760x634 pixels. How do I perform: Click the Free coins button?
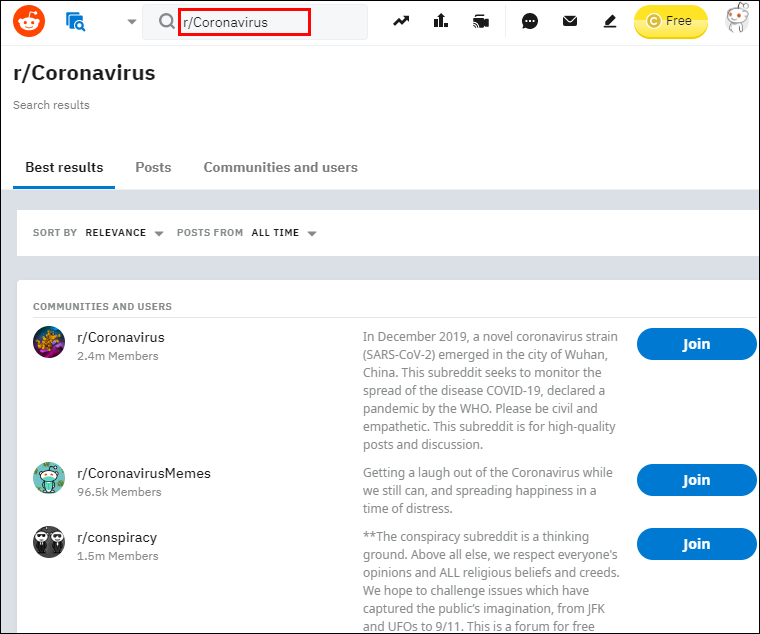pyautogui.click(x=670, y=21)
